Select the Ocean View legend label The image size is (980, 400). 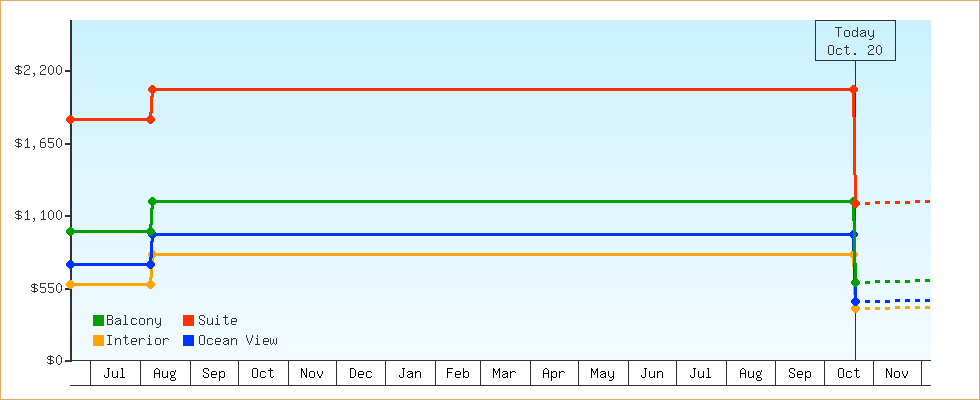[237, 341]
